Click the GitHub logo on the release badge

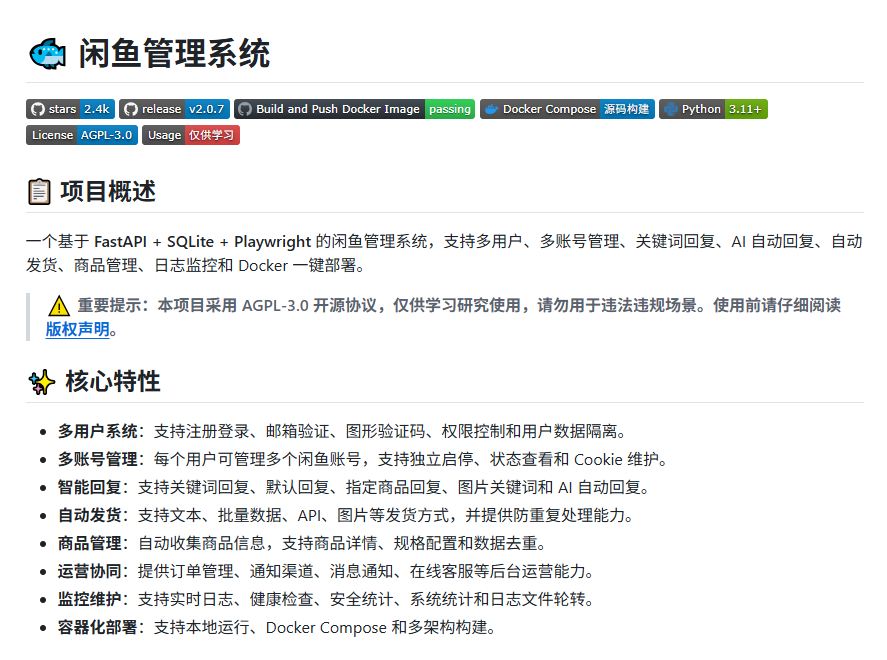[x=131, y=109]
